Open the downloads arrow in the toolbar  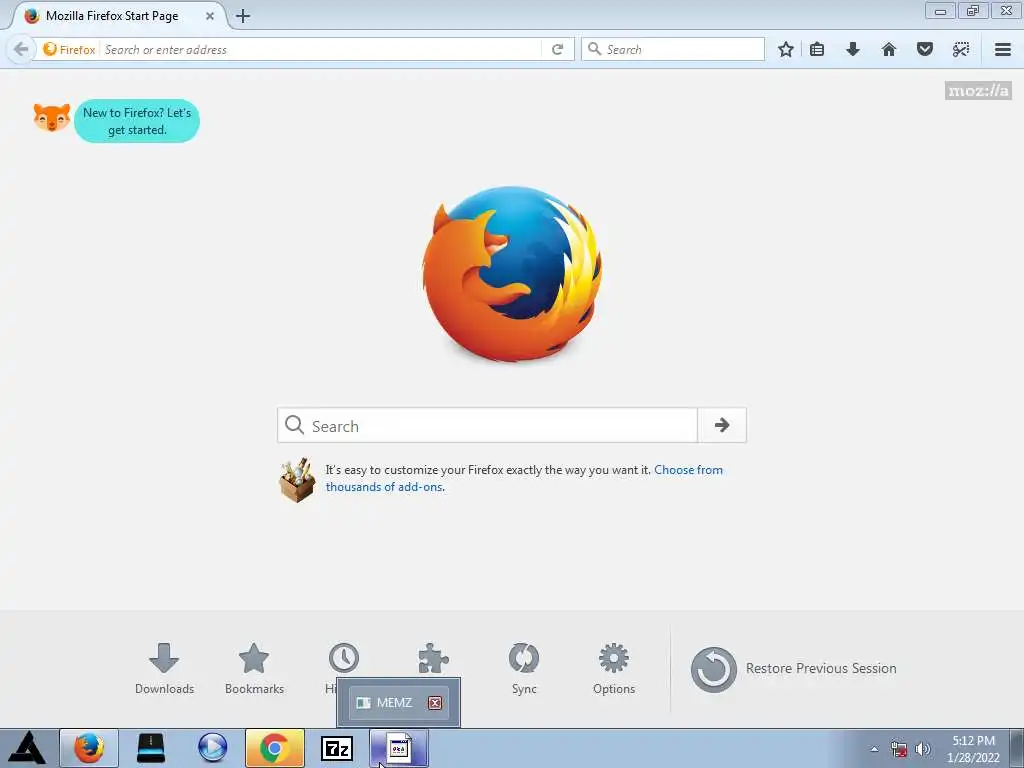pyautogui.click(x=853, y=49)
